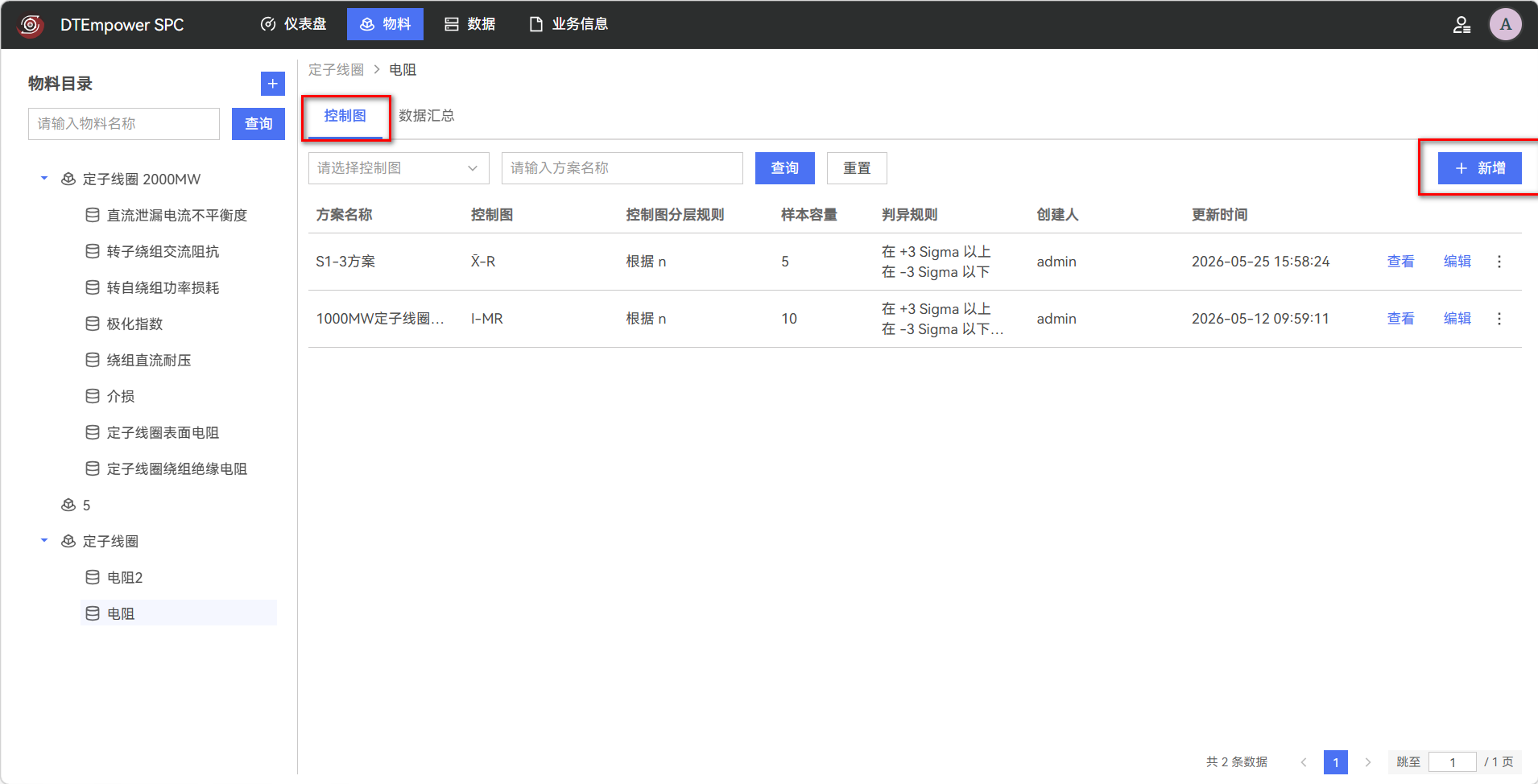Collapse the 定子线圈 2000MW tree node
Image resolution: width=1538 pixels, height=784 pixels.
[44, 179]
